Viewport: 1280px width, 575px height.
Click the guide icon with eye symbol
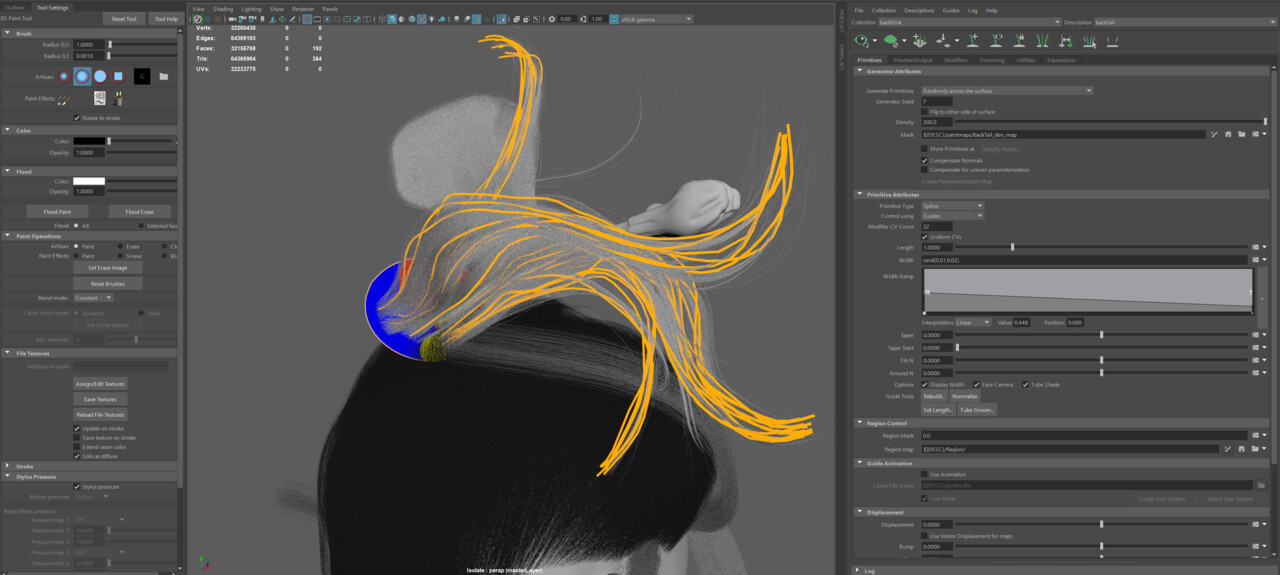click(x=996, y=40)
